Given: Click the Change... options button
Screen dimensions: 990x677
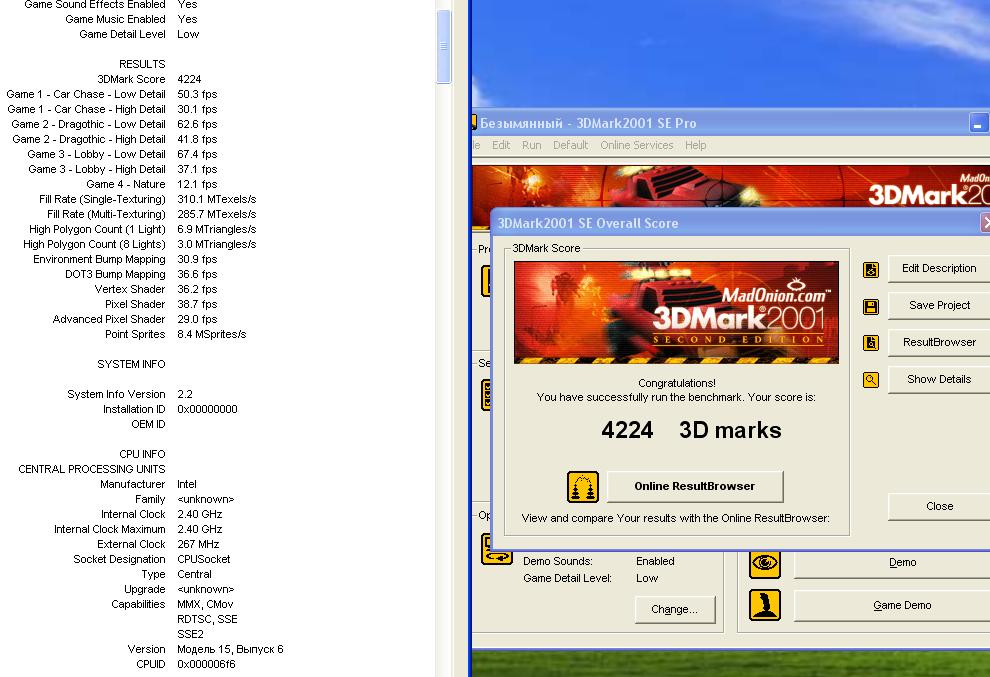Looking at the screenshot, I should (674, 609).
